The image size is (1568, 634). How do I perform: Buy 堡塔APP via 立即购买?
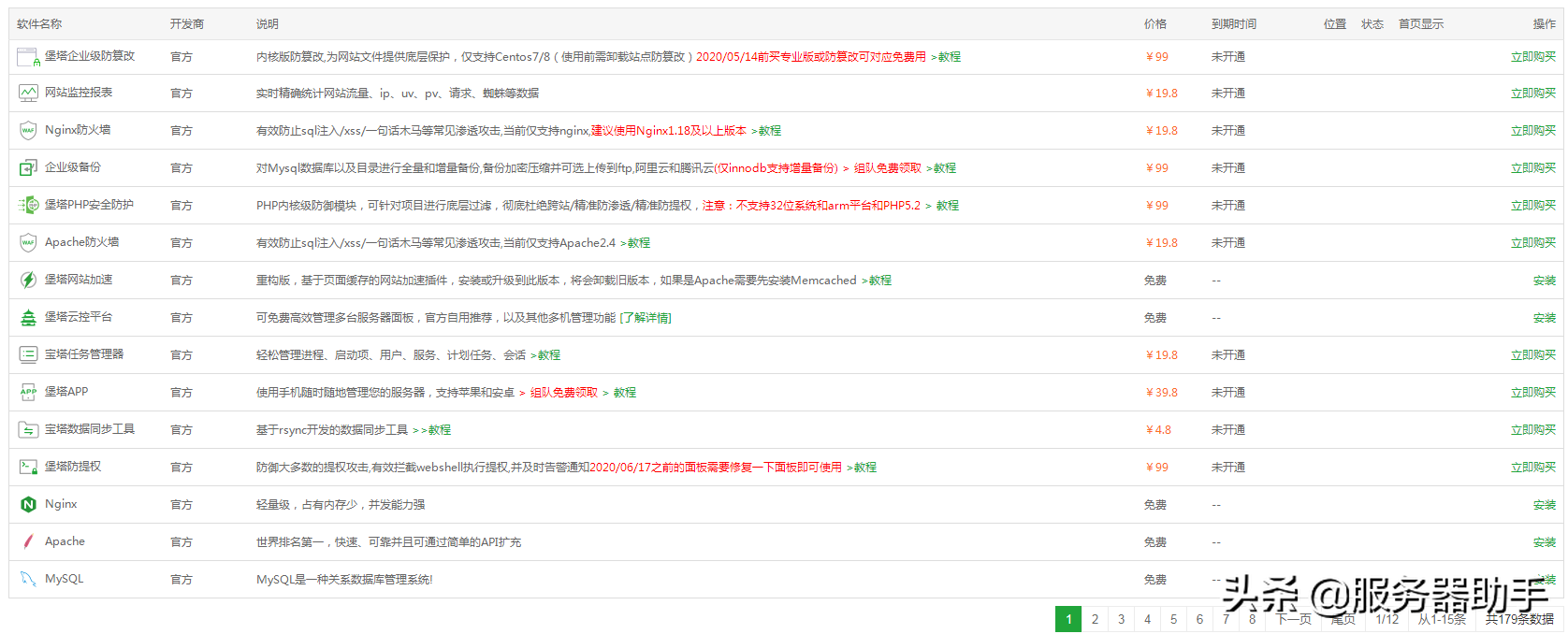[1533, 393]
